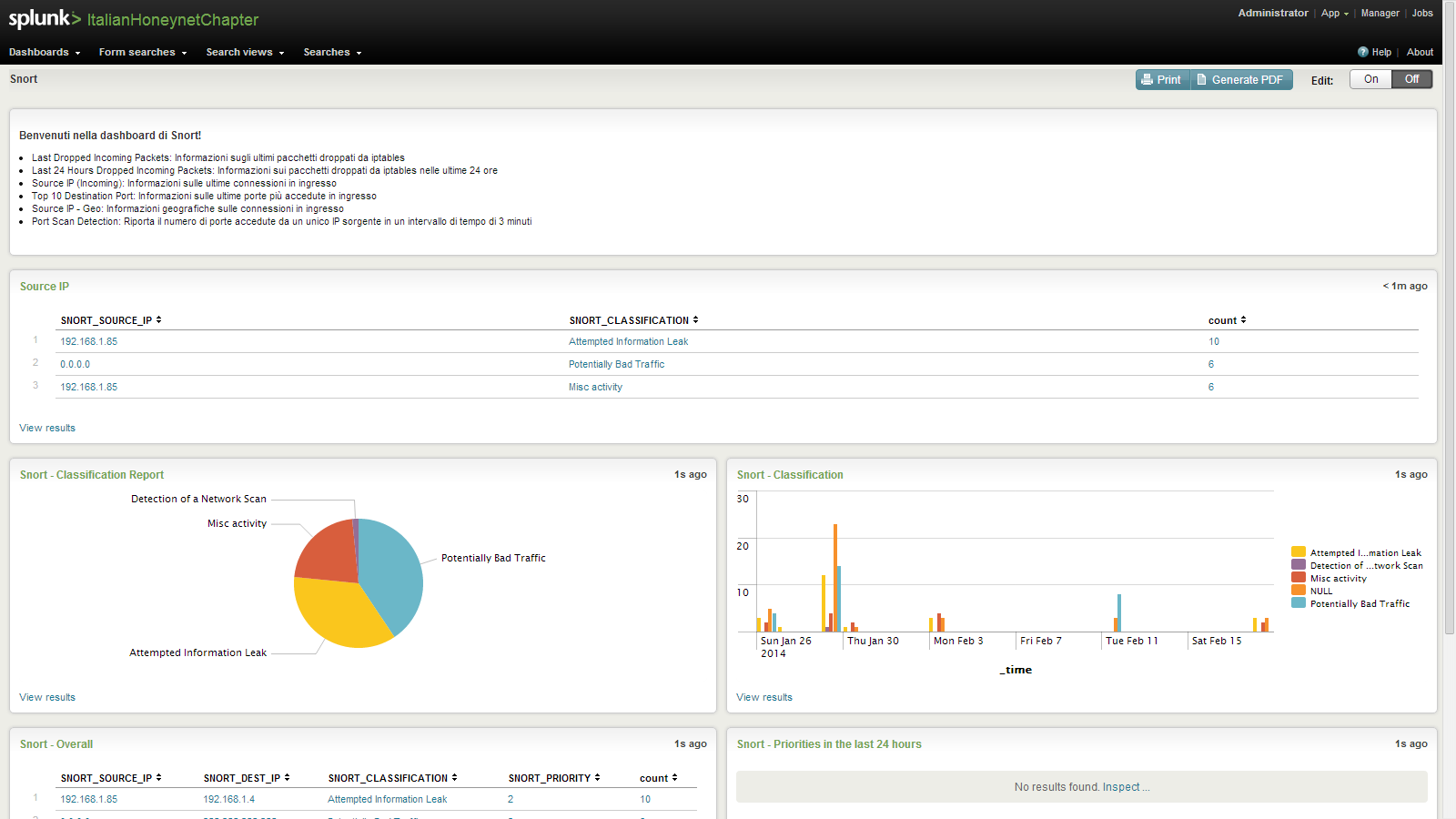Open the Search views dropdown menu
The height and width of the screenshot is (819, 1456).
click(x=245, y=52)
